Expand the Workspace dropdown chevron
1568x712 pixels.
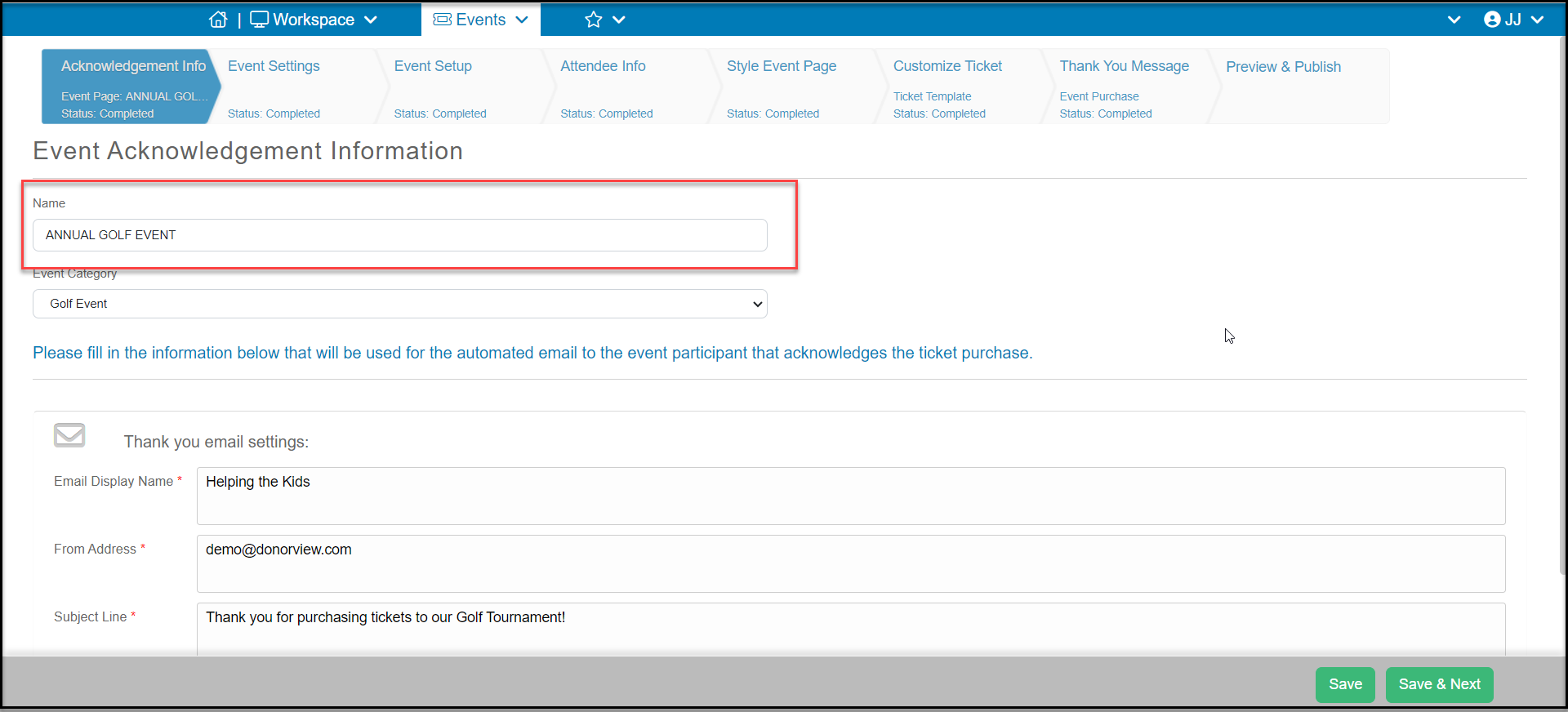370,20
